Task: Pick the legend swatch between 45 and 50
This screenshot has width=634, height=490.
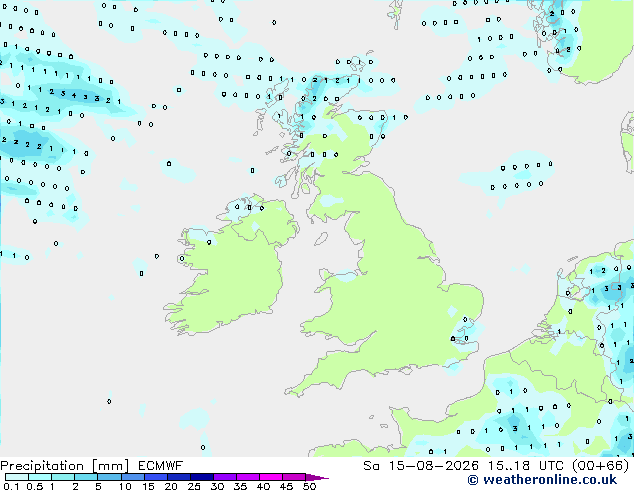Action: point(294,477)
